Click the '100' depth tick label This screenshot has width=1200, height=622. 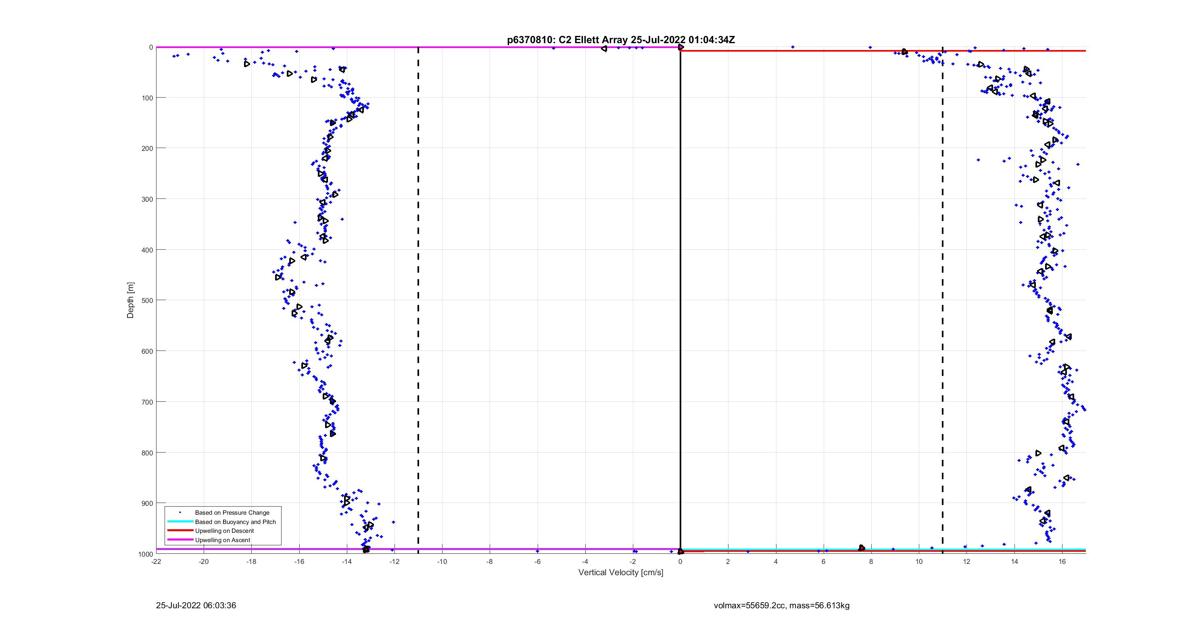[145, 98]
